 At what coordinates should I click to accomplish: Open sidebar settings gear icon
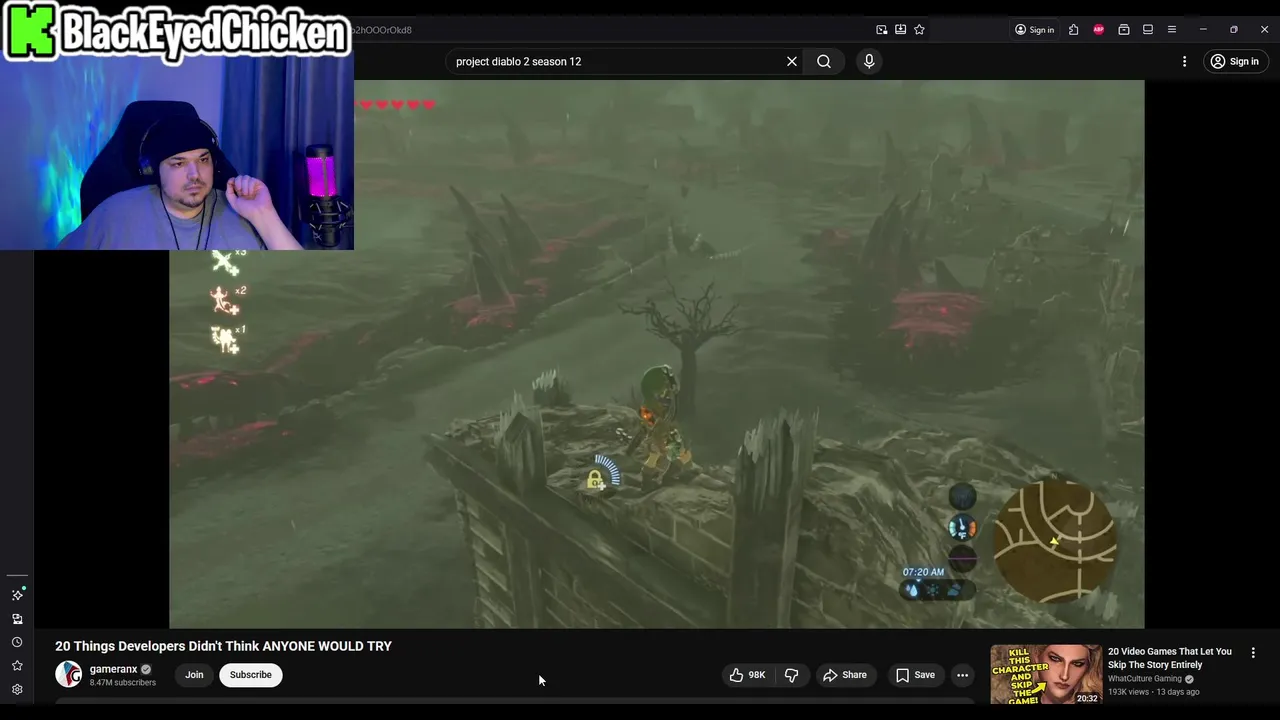pyautogui.click(x=17, y=689)
